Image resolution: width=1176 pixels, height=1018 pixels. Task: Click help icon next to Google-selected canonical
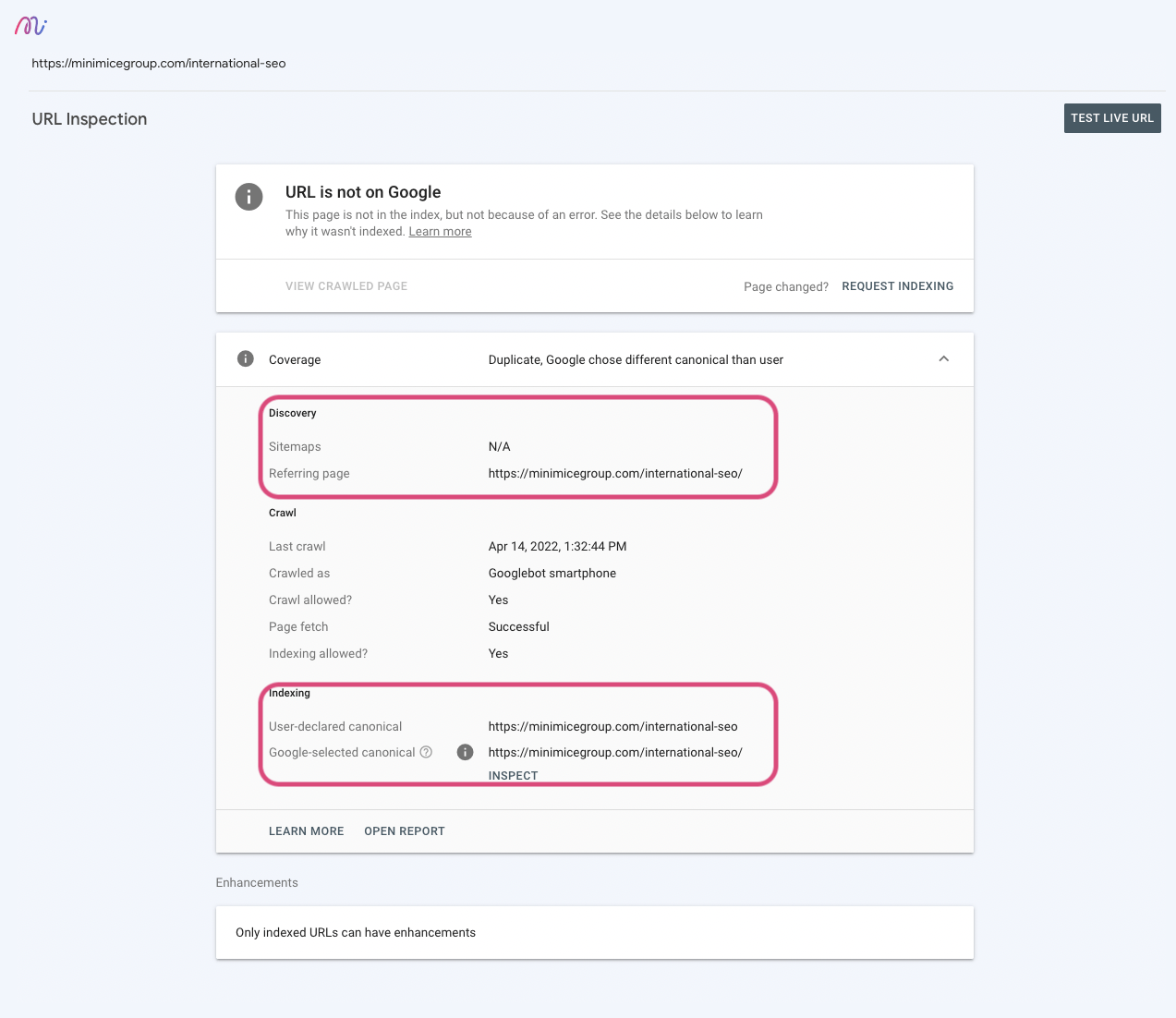pos(426,752)
